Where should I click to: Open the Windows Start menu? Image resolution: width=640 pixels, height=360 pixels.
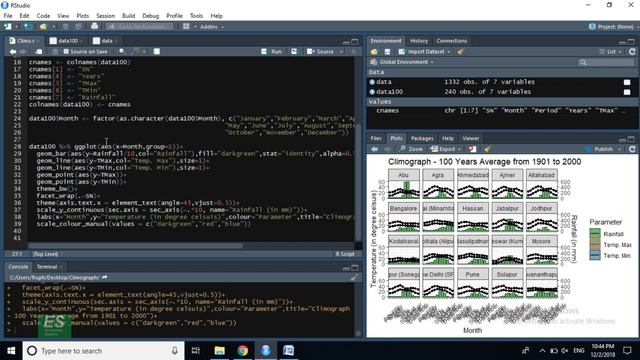[11, 351]
